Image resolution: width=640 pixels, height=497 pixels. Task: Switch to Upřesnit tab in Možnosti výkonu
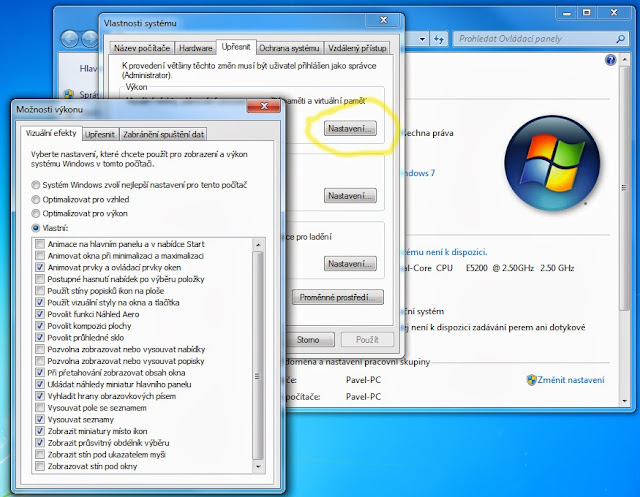[100, 134]
